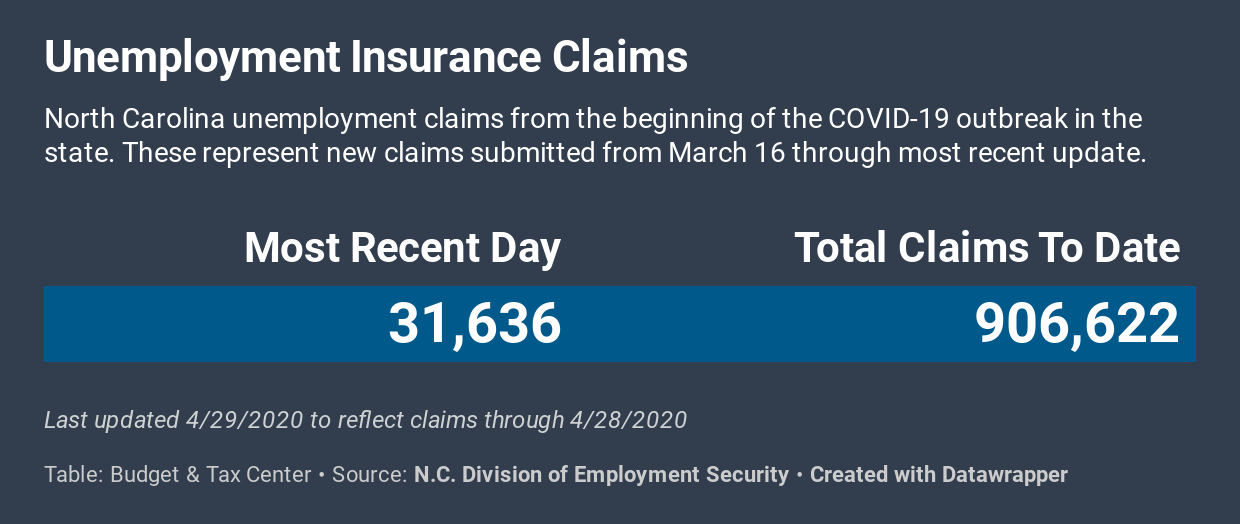Viewport: 1240px width, 524px height.
Task: Click the Source label in the footer
Action: 369,474
